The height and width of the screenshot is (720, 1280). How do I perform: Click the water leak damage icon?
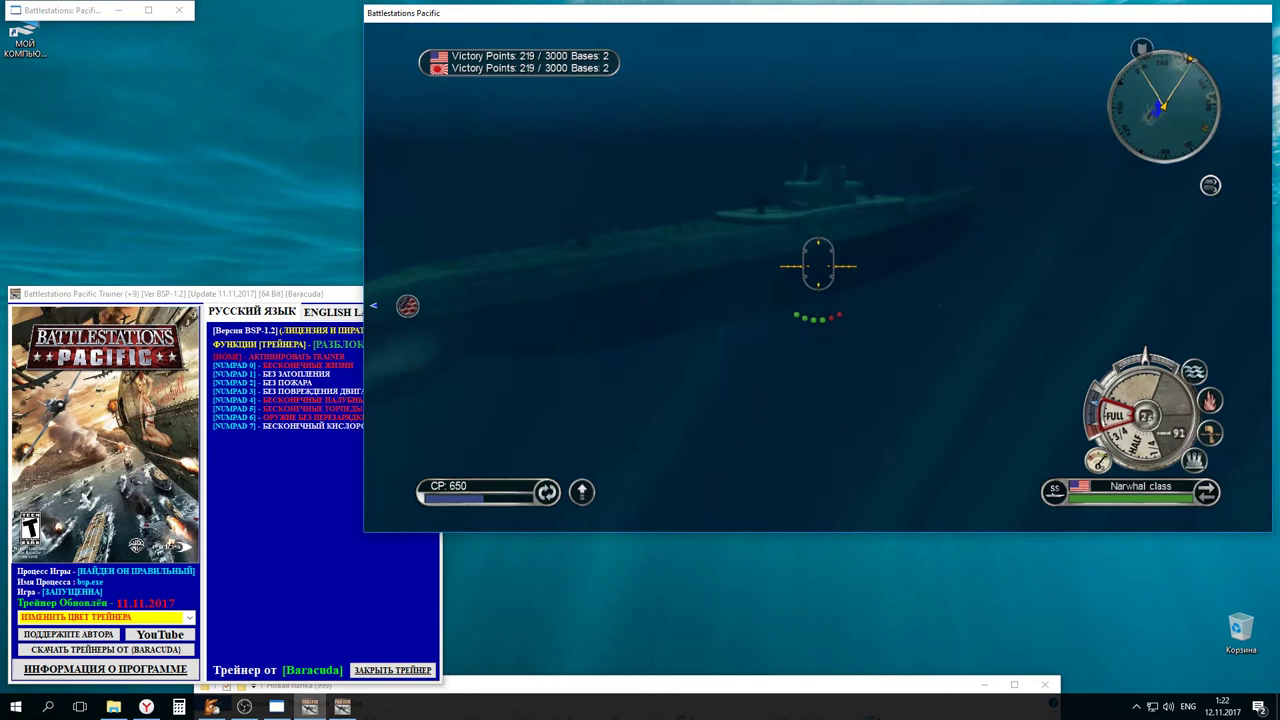coord(1194,372)
